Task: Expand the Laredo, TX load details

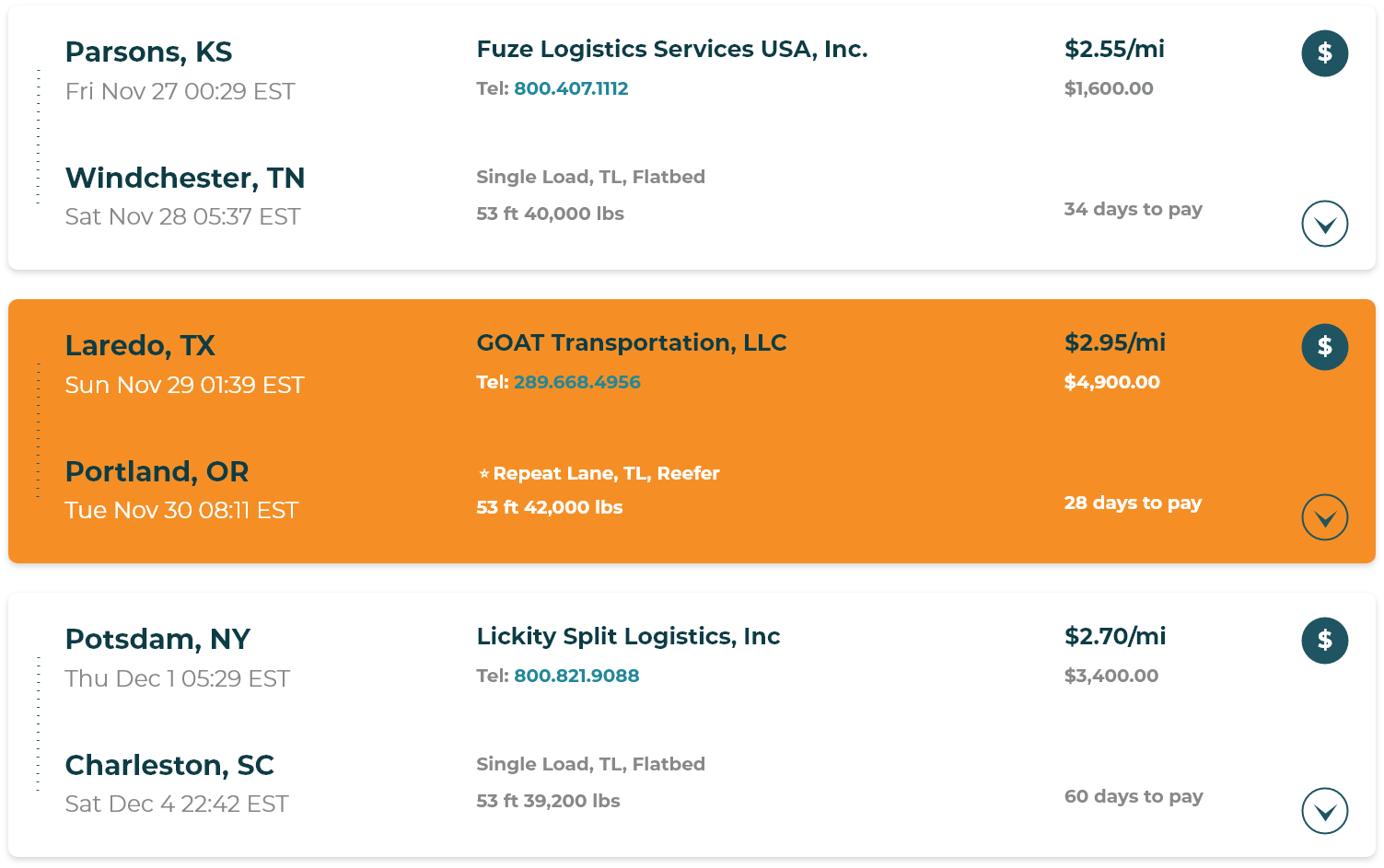Action: coord(1324,517)
